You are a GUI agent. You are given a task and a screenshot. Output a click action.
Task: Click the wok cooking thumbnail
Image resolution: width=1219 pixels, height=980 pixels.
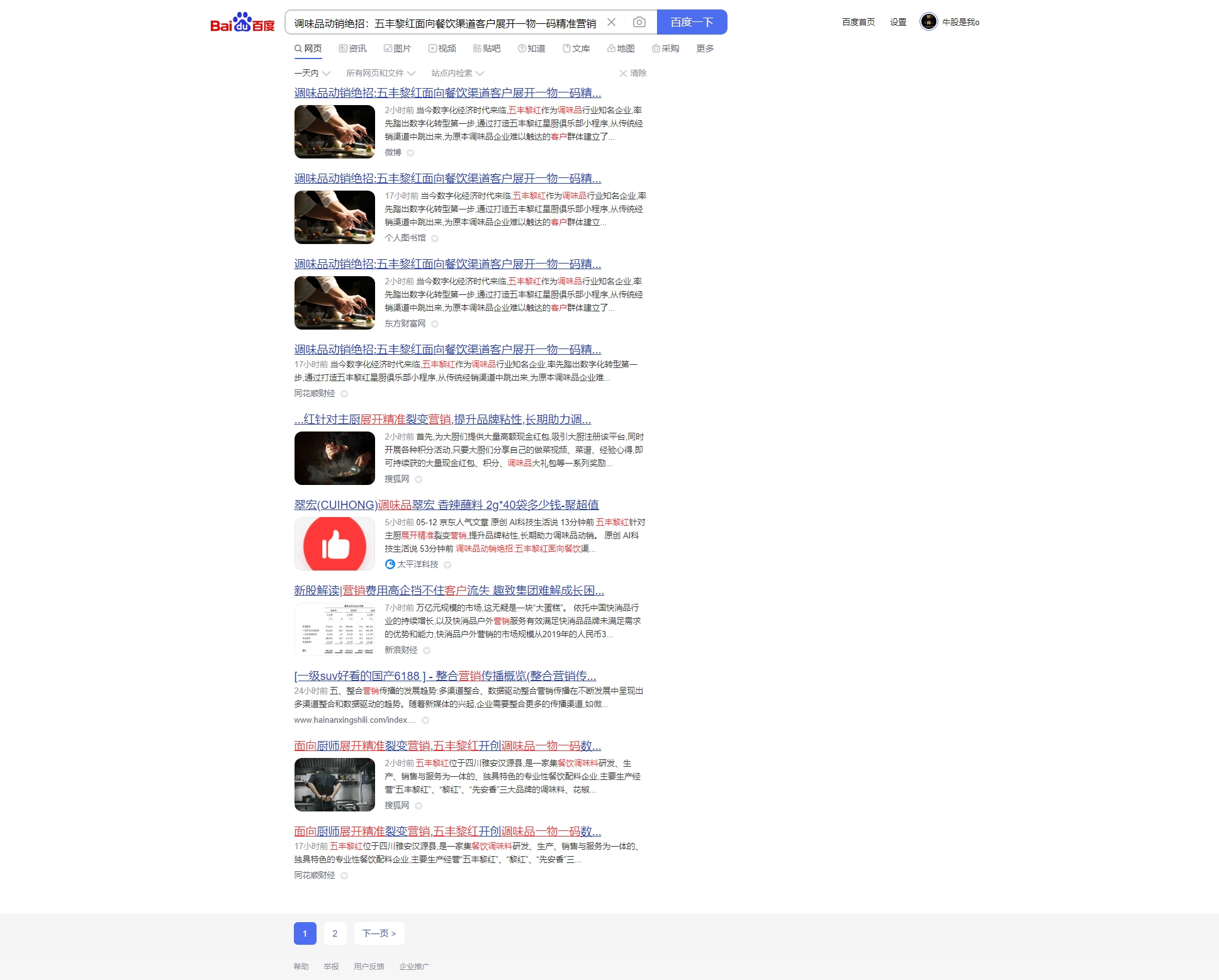point(335,458)
